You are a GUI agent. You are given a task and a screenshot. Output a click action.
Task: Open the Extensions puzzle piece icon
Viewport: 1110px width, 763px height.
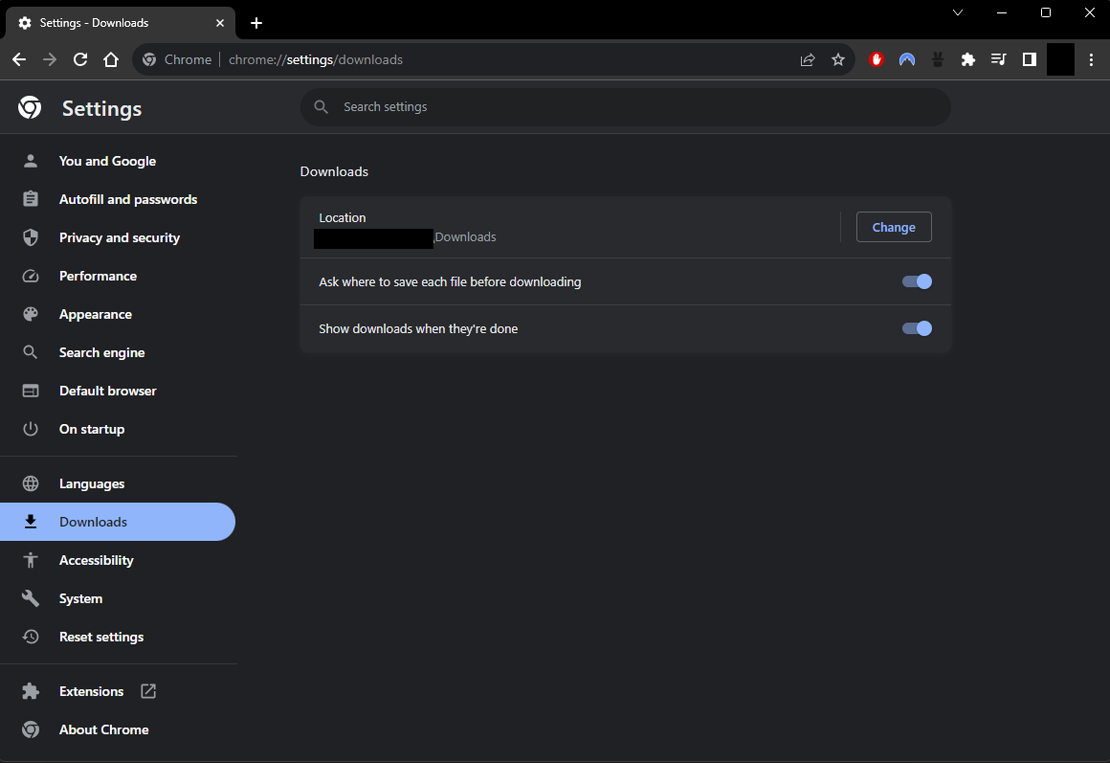(x=968, y=60)
